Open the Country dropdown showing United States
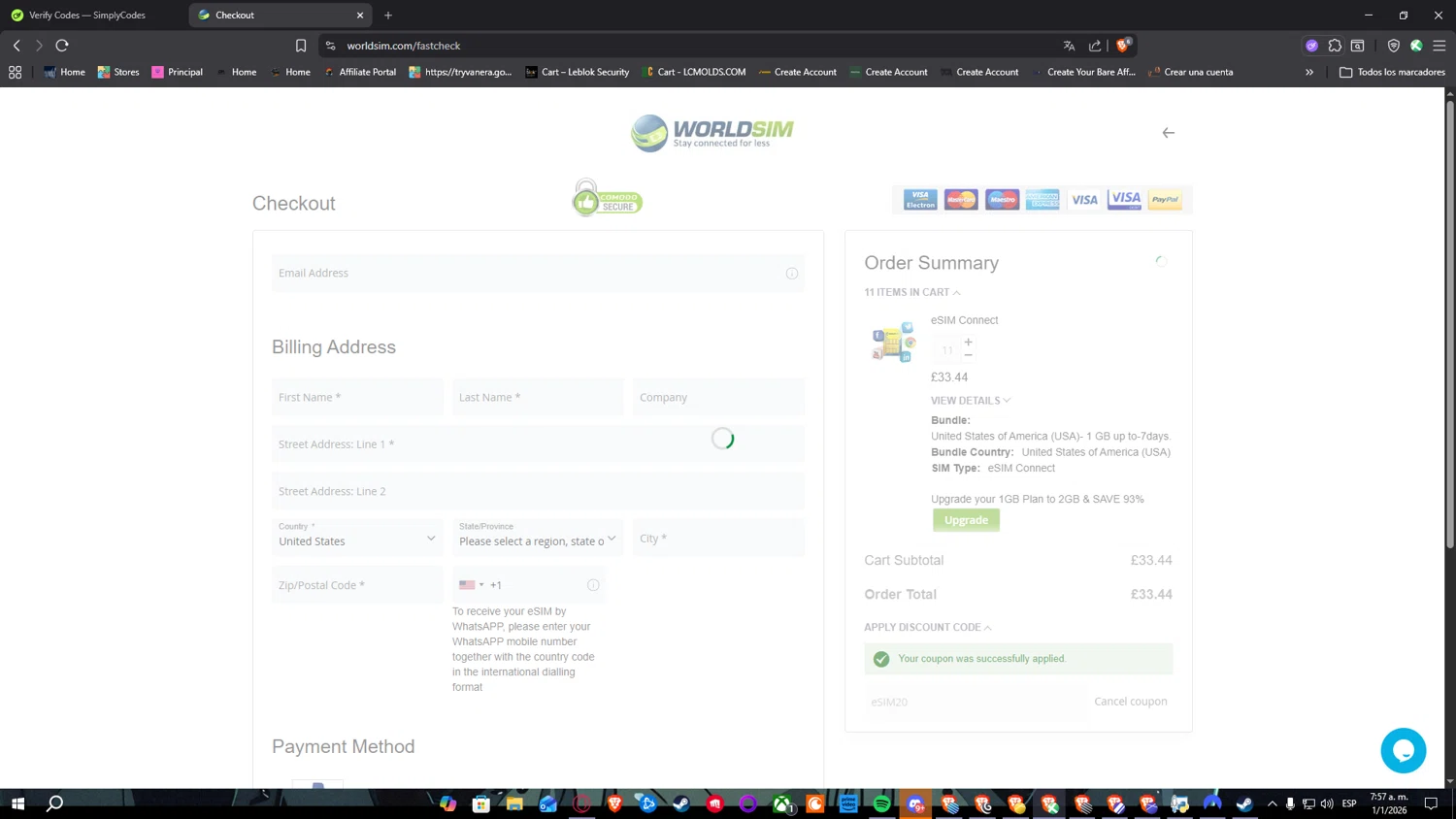Image resolution: width=1456 pixels, height=819 pixels. click(357, 538)
